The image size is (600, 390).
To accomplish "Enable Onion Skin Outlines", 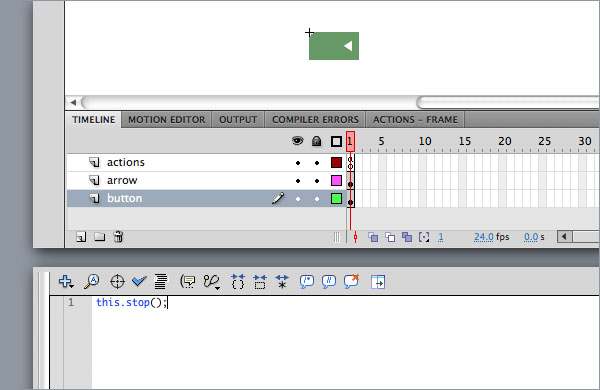I will click(x=390, y=237).
